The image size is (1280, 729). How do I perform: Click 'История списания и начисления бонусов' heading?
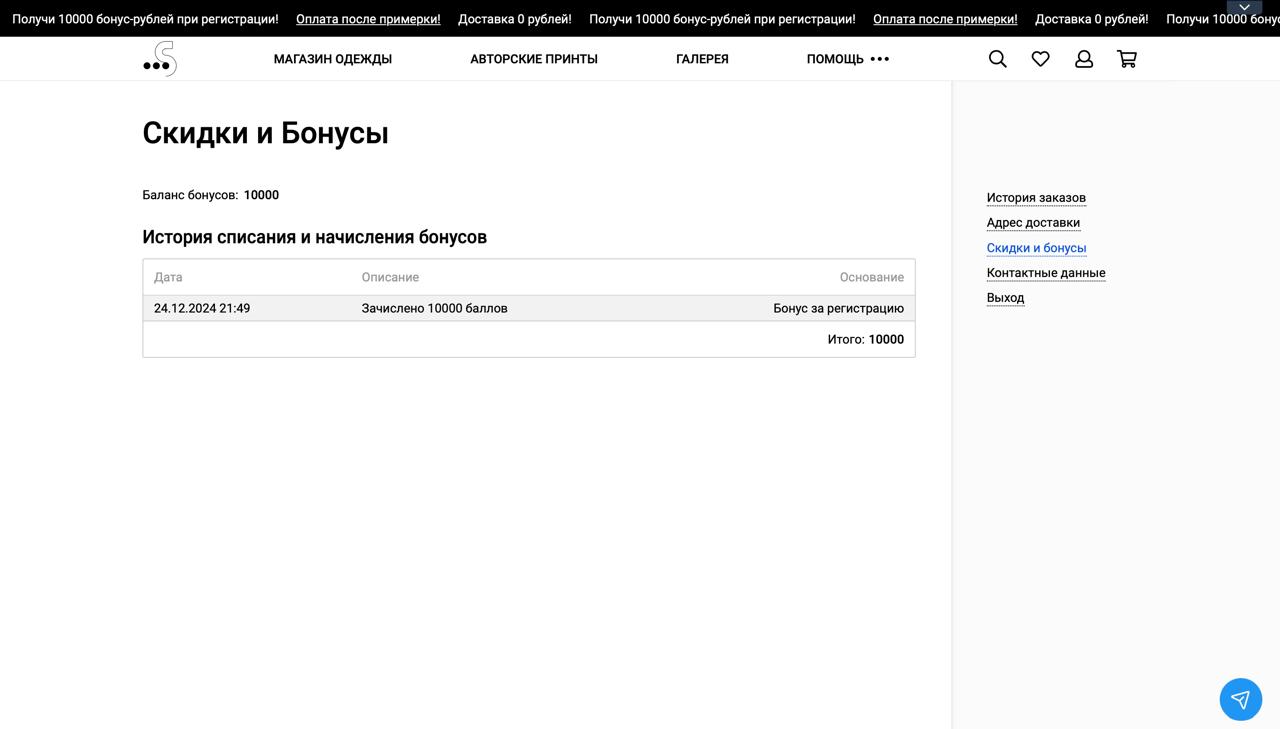coord(314,237)
